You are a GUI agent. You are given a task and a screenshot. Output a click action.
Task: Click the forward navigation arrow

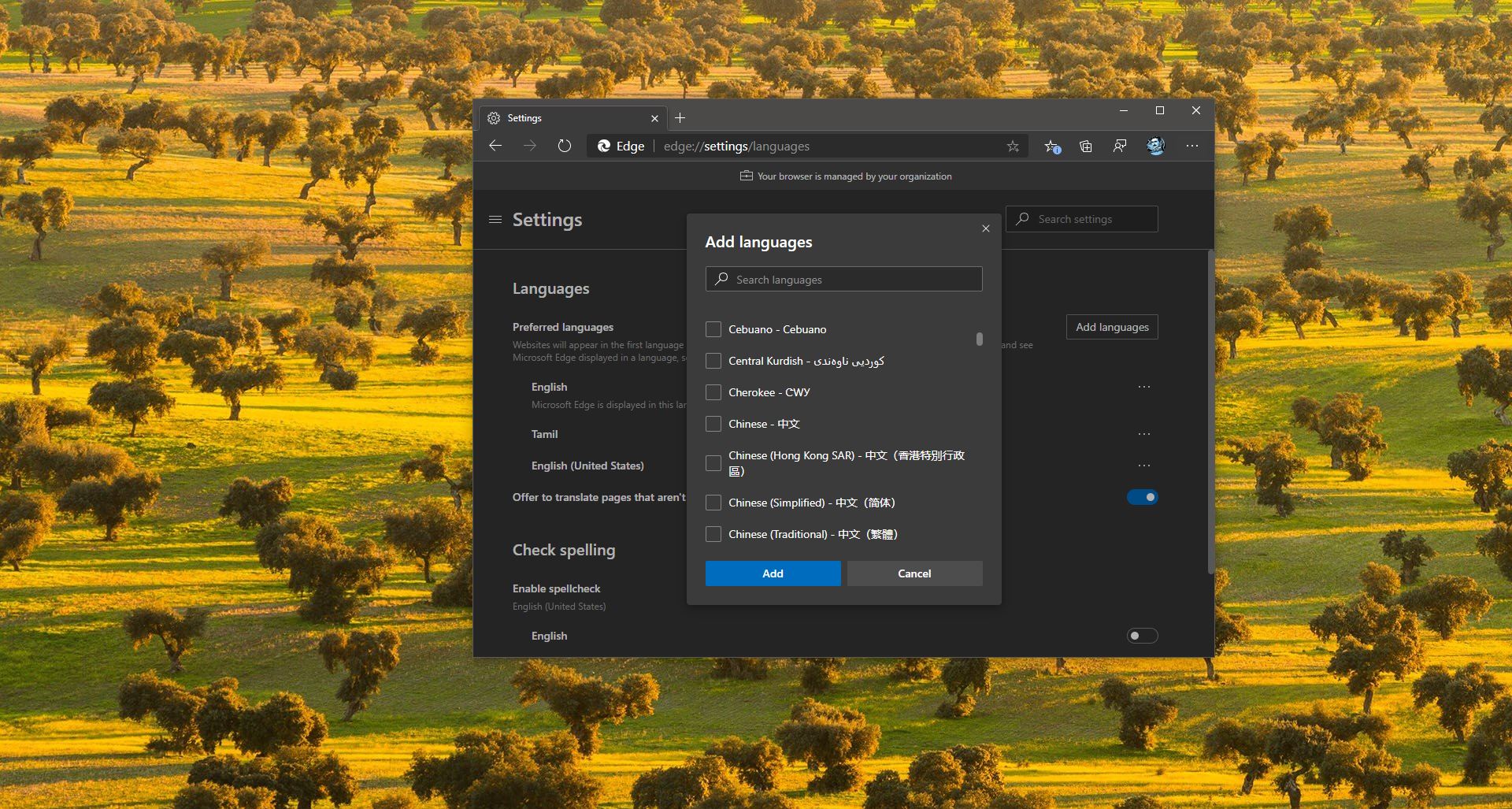tap(530, 146)
